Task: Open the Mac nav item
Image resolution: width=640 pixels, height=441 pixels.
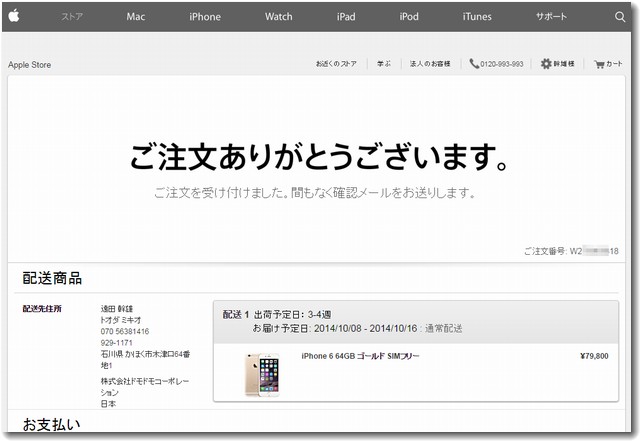Action: pos(136,17)
